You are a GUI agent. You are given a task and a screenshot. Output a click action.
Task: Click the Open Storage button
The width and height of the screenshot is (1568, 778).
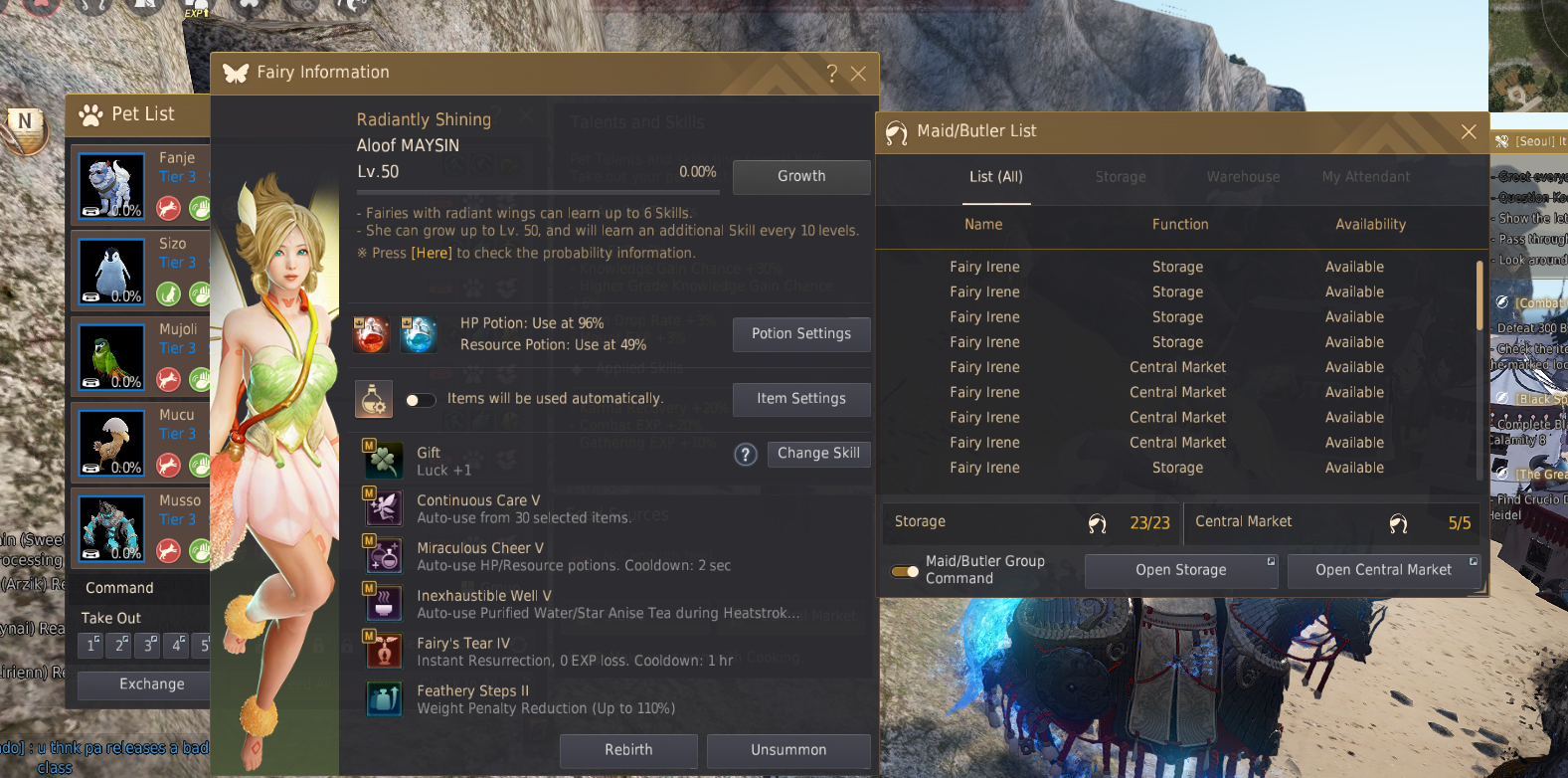(1181, 571)
